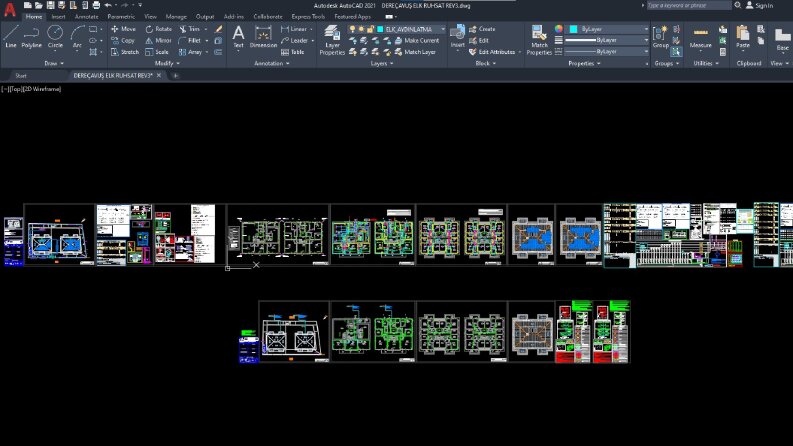This screenshot has width=793, height=446.
Task: Toggle layer freeze sun icon
Action: [362, 29]
